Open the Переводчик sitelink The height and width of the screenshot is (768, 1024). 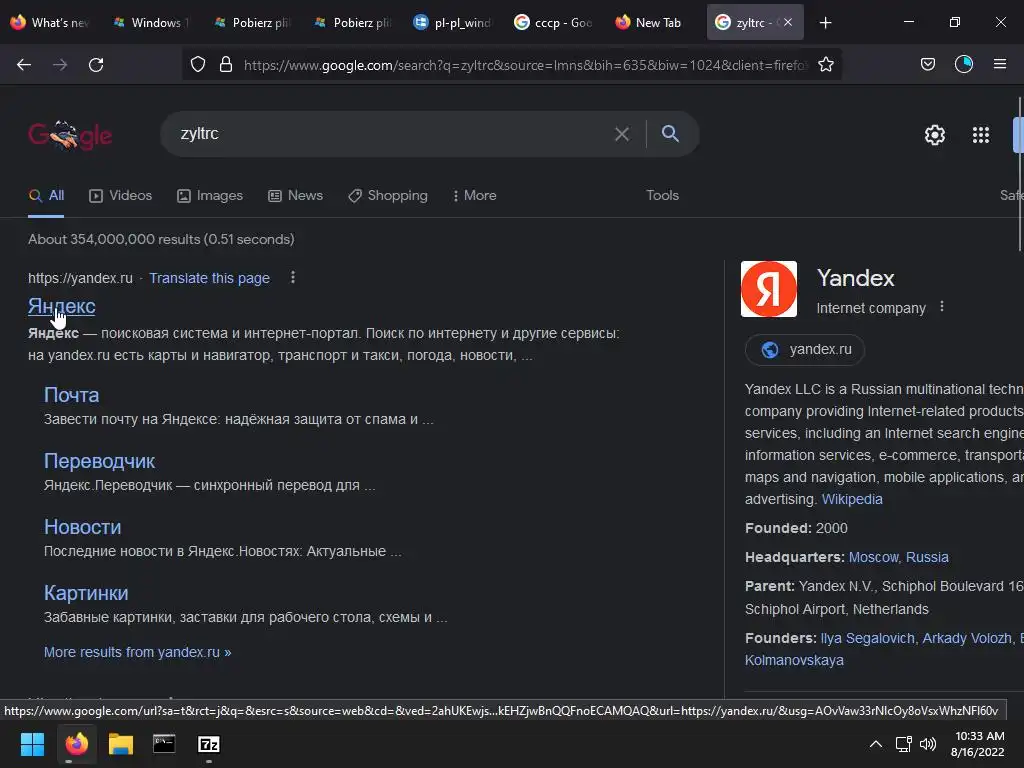(x=99, y=460)
